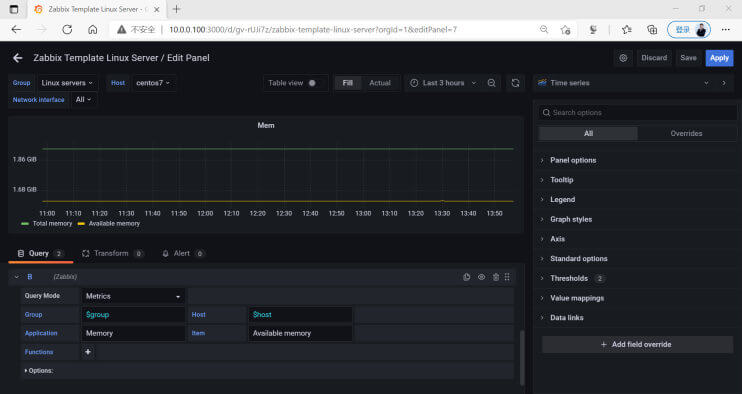Screen dimensions: 742x394
Task: Open the browser favorites list
Action: 627,29
